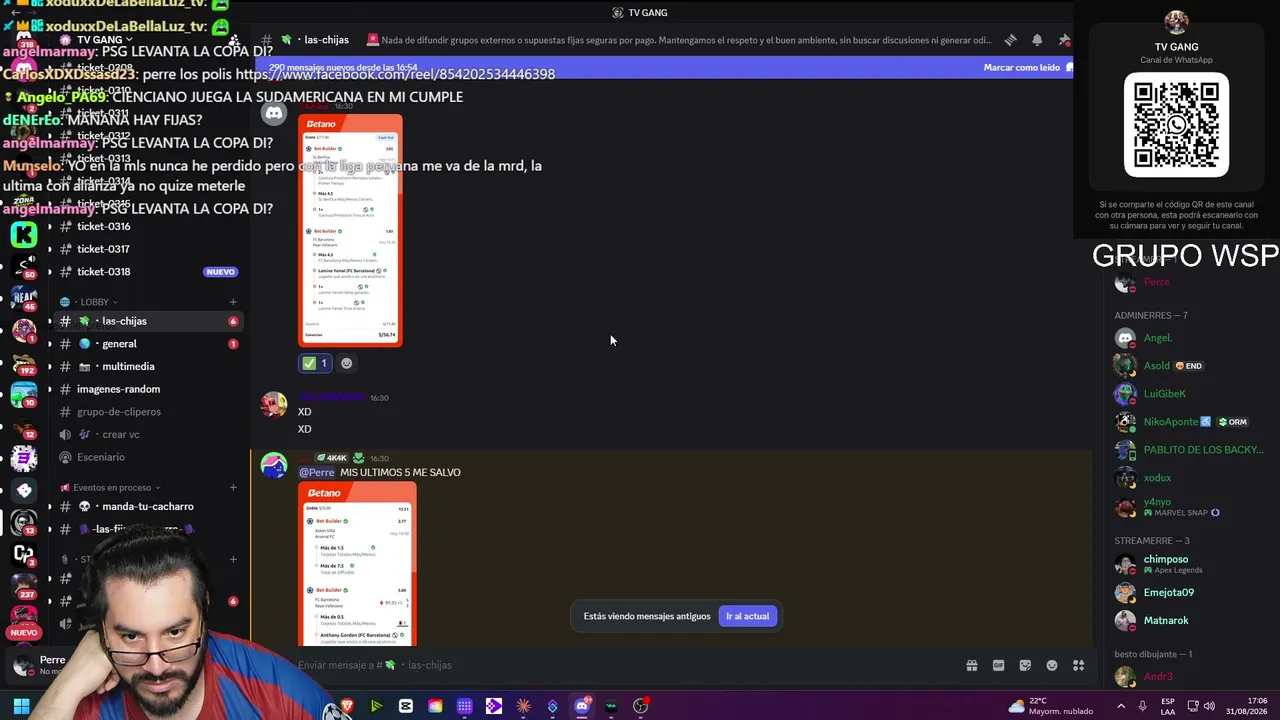Open the threads icon in channel header
The width and height of the screenshot is (1280, 720).
1011,40
